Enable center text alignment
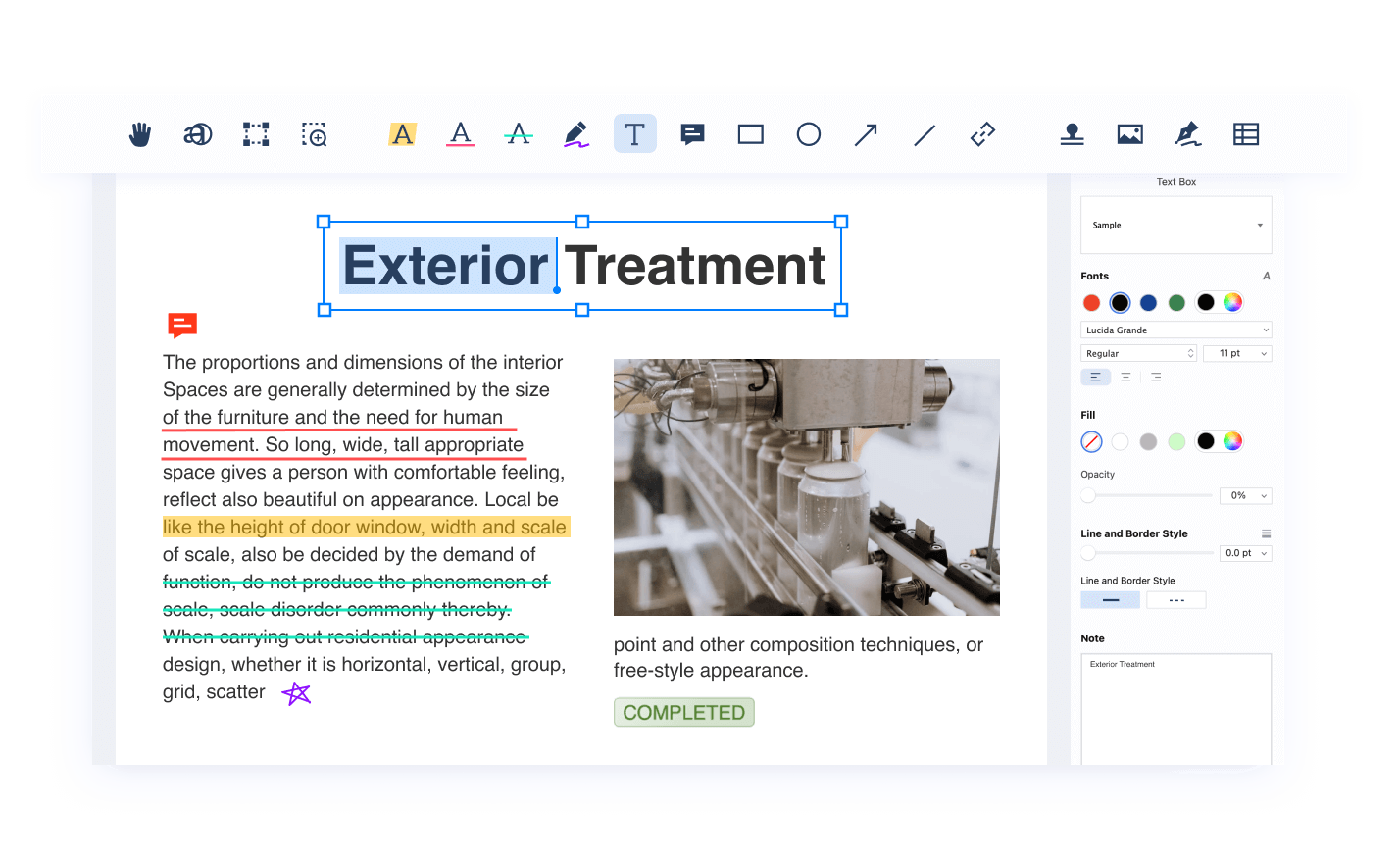The image size is (1400, 863). click(x=1125, y=378)
